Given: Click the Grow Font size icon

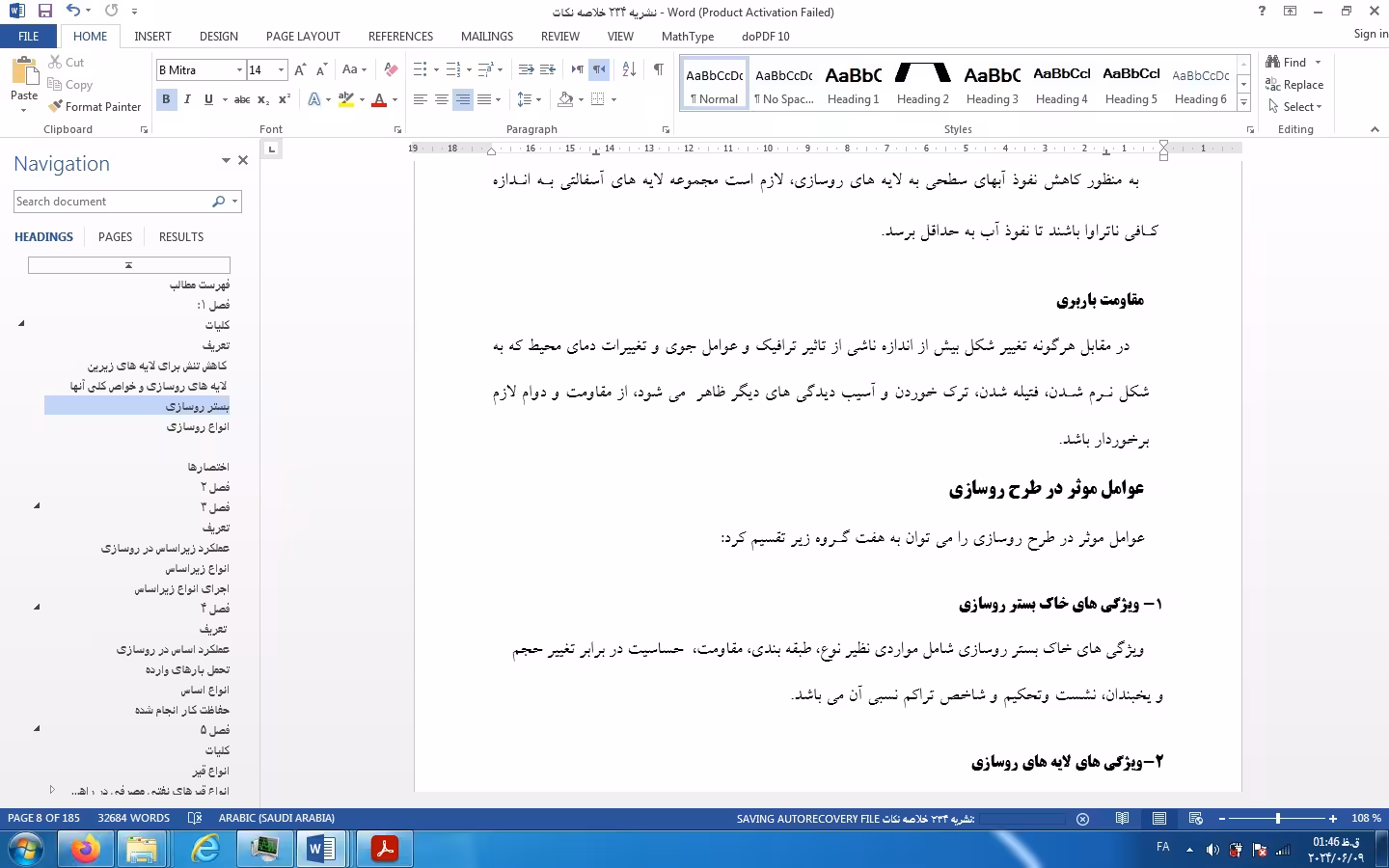Looking at the screenshot, I should pos(300,69).
